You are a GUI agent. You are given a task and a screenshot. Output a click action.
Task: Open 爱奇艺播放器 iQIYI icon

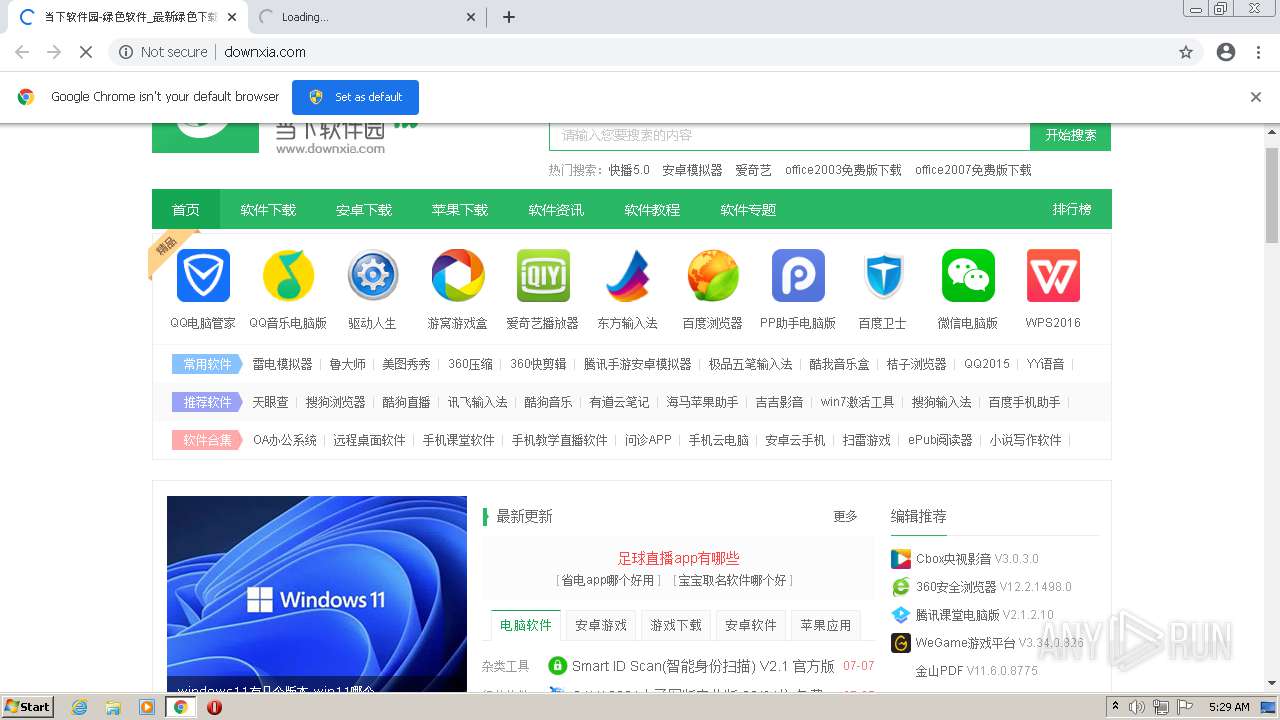coord(543,276)
